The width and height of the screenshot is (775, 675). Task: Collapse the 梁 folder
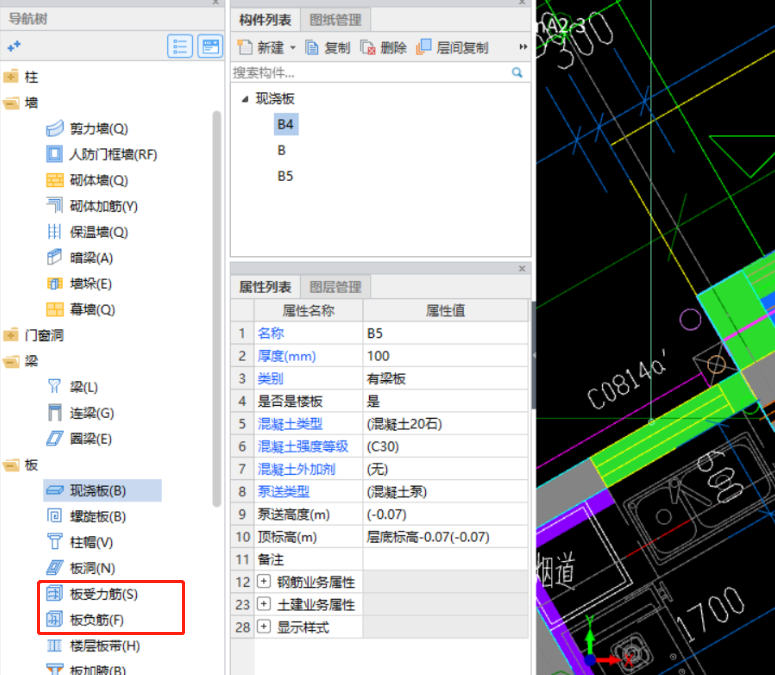point(10,361)
